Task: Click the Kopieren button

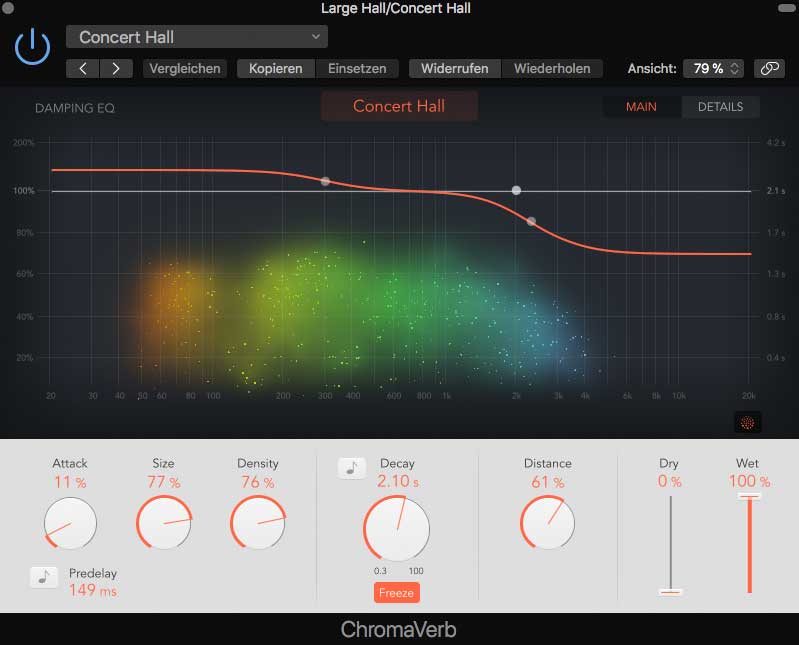Action: (275, 69)
